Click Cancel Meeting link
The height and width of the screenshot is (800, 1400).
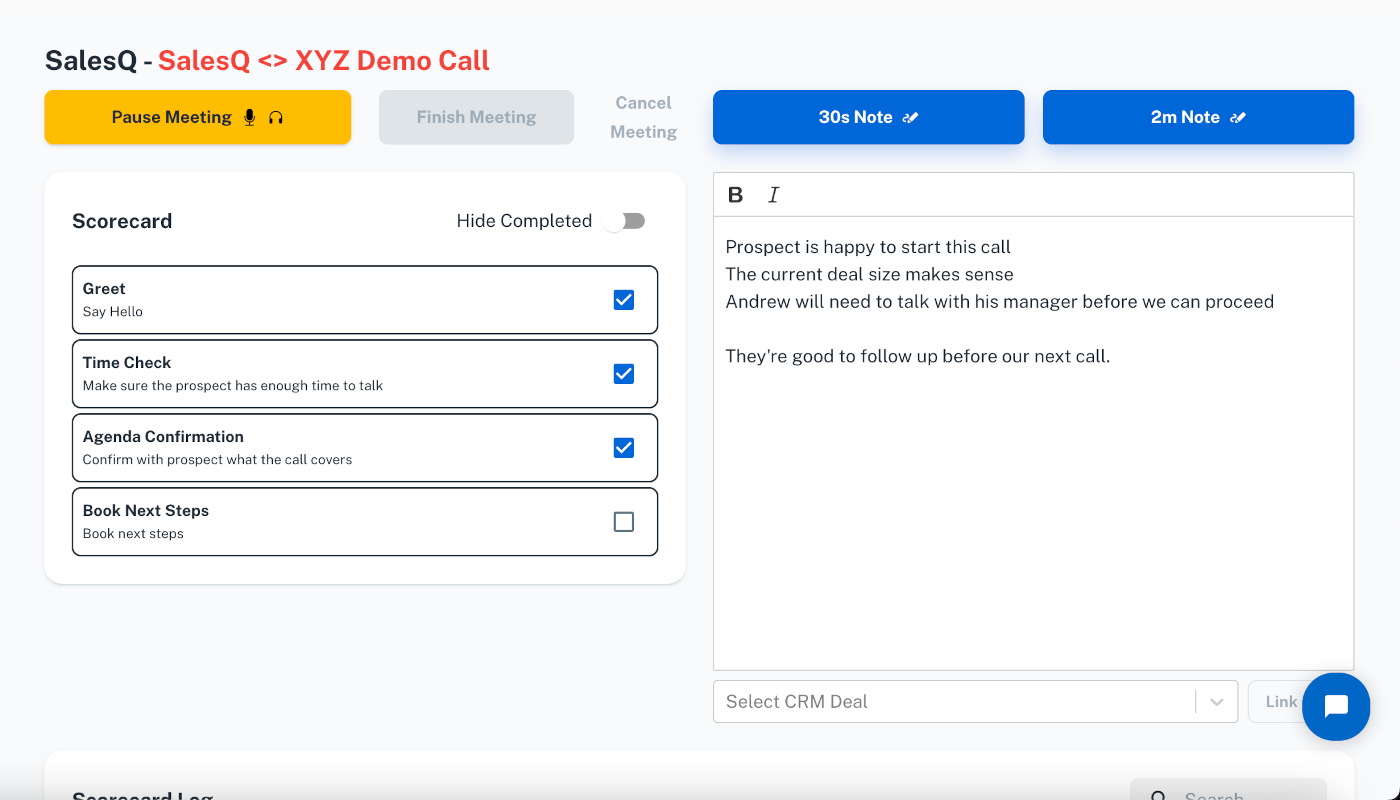tap(643, 117)
